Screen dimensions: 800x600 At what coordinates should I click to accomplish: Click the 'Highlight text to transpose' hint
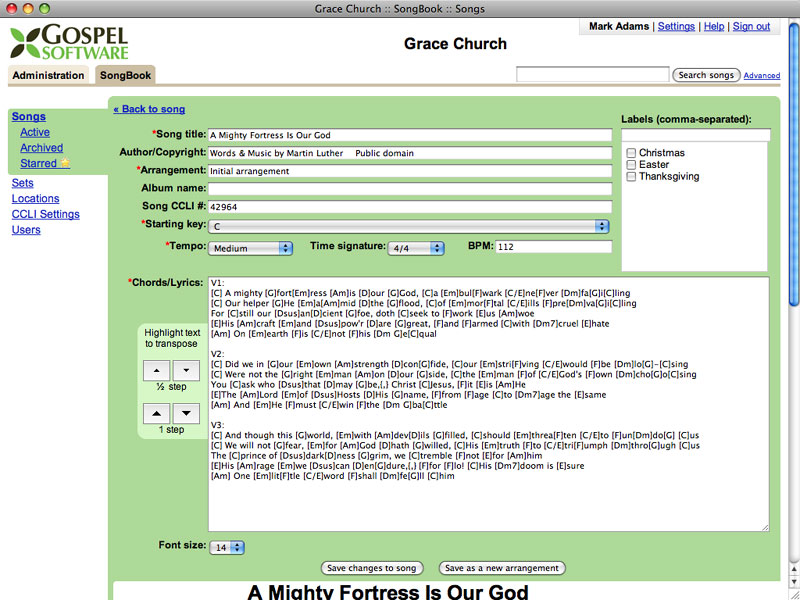click(x=171, y=338)
